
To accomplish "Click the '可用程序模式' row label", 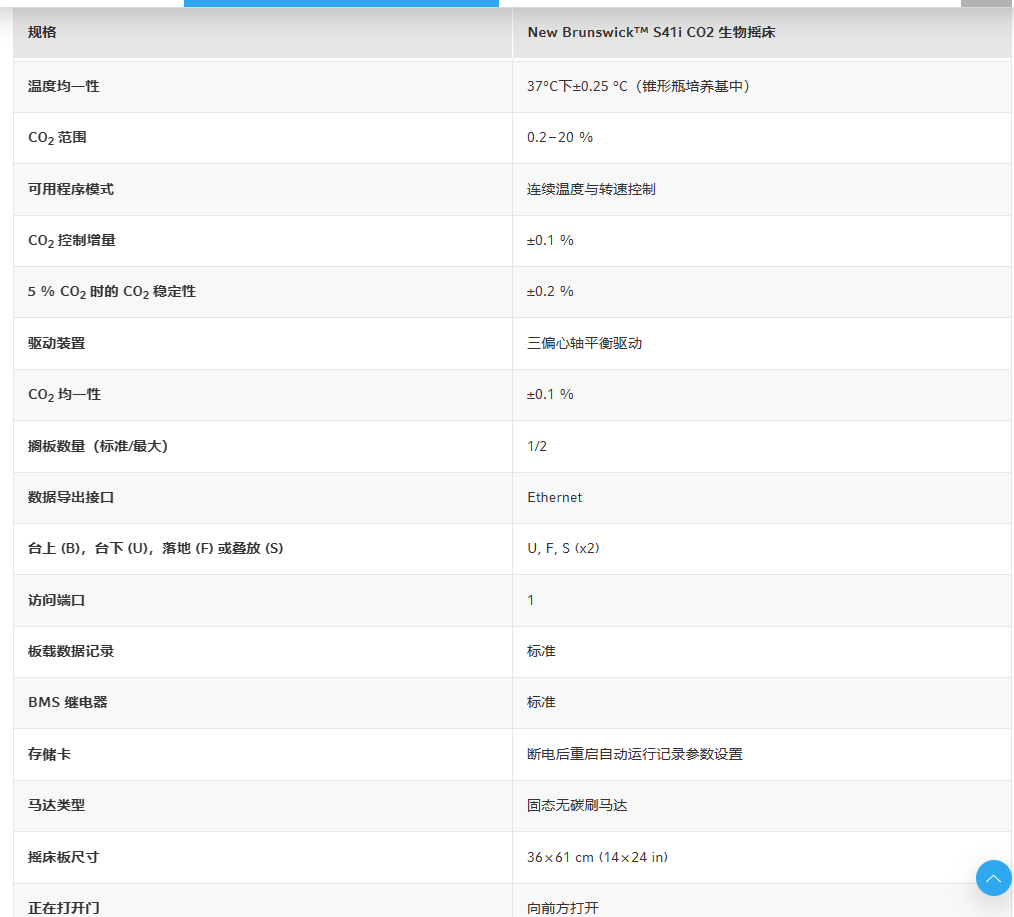I will click(70, 189).
